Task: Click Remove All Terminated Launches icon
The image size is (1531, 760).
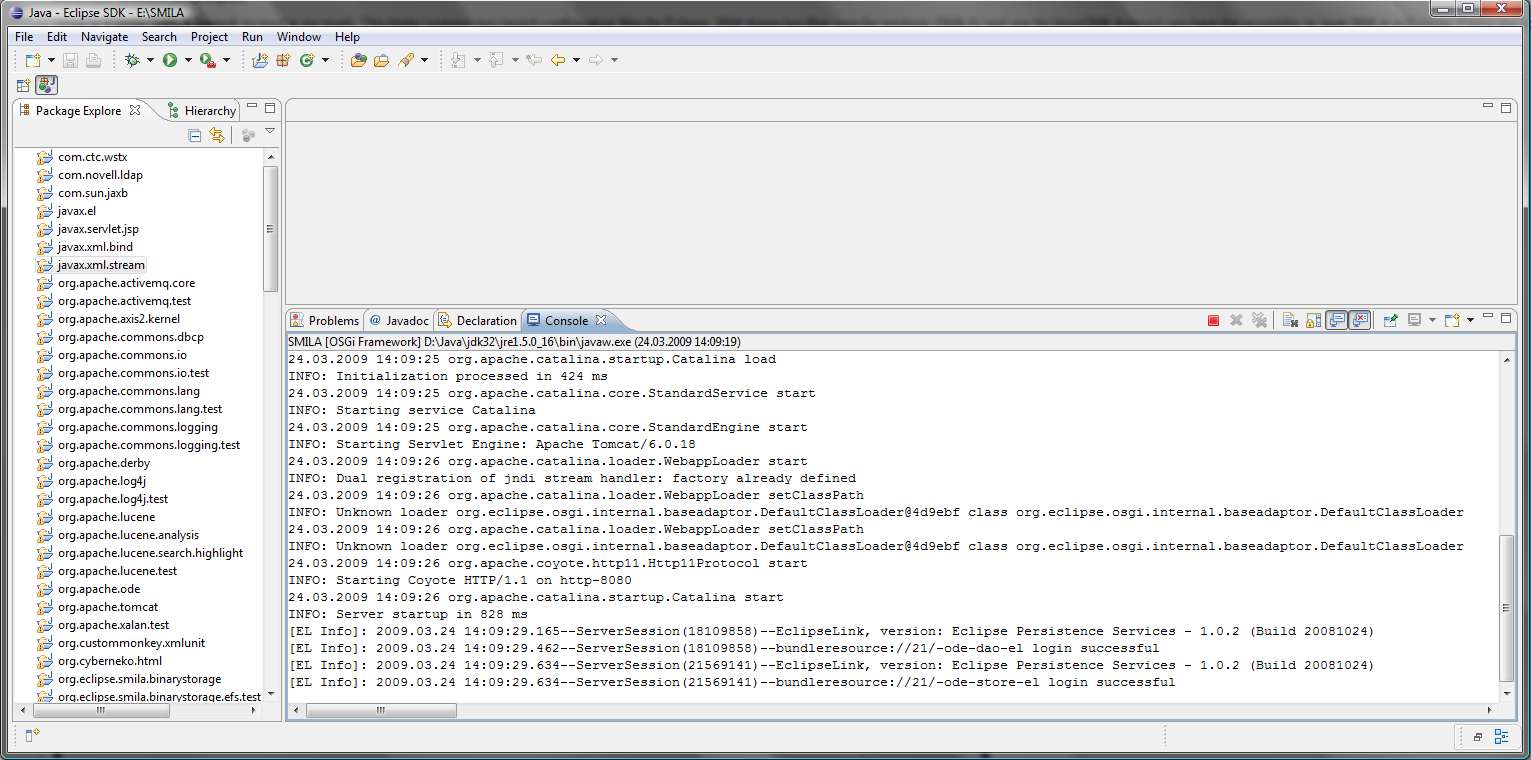Action: pyautogui.click(x=1260, y=321)
